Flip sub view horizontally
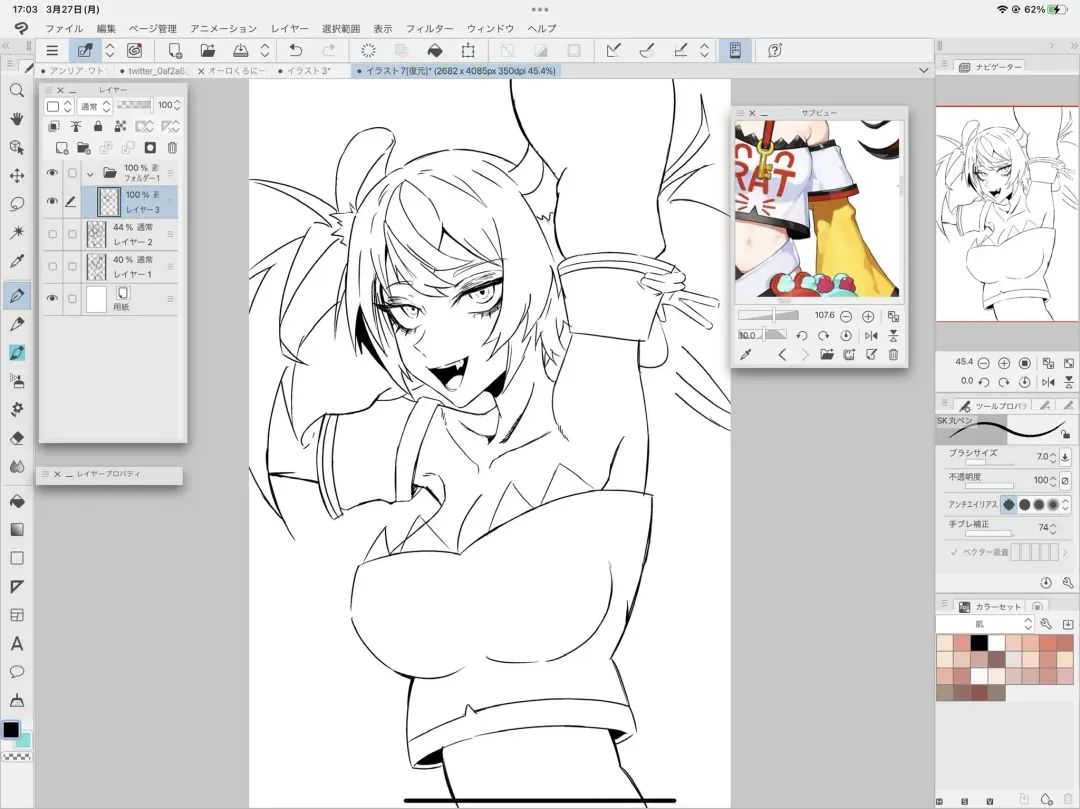Image resolution: width=1080 pixels, height=809 pixels. coord(870,336)
